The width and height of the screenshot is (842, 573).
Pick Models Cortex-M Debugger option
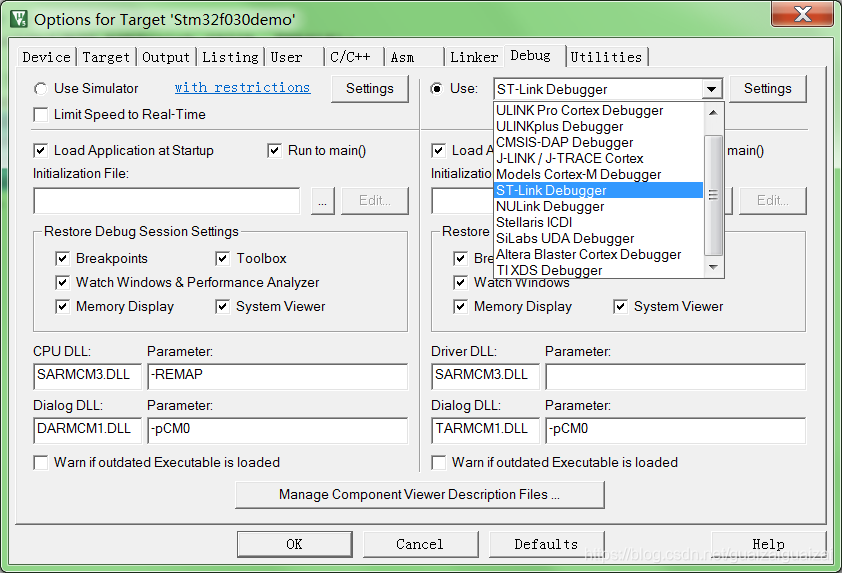tap(598, 175)
